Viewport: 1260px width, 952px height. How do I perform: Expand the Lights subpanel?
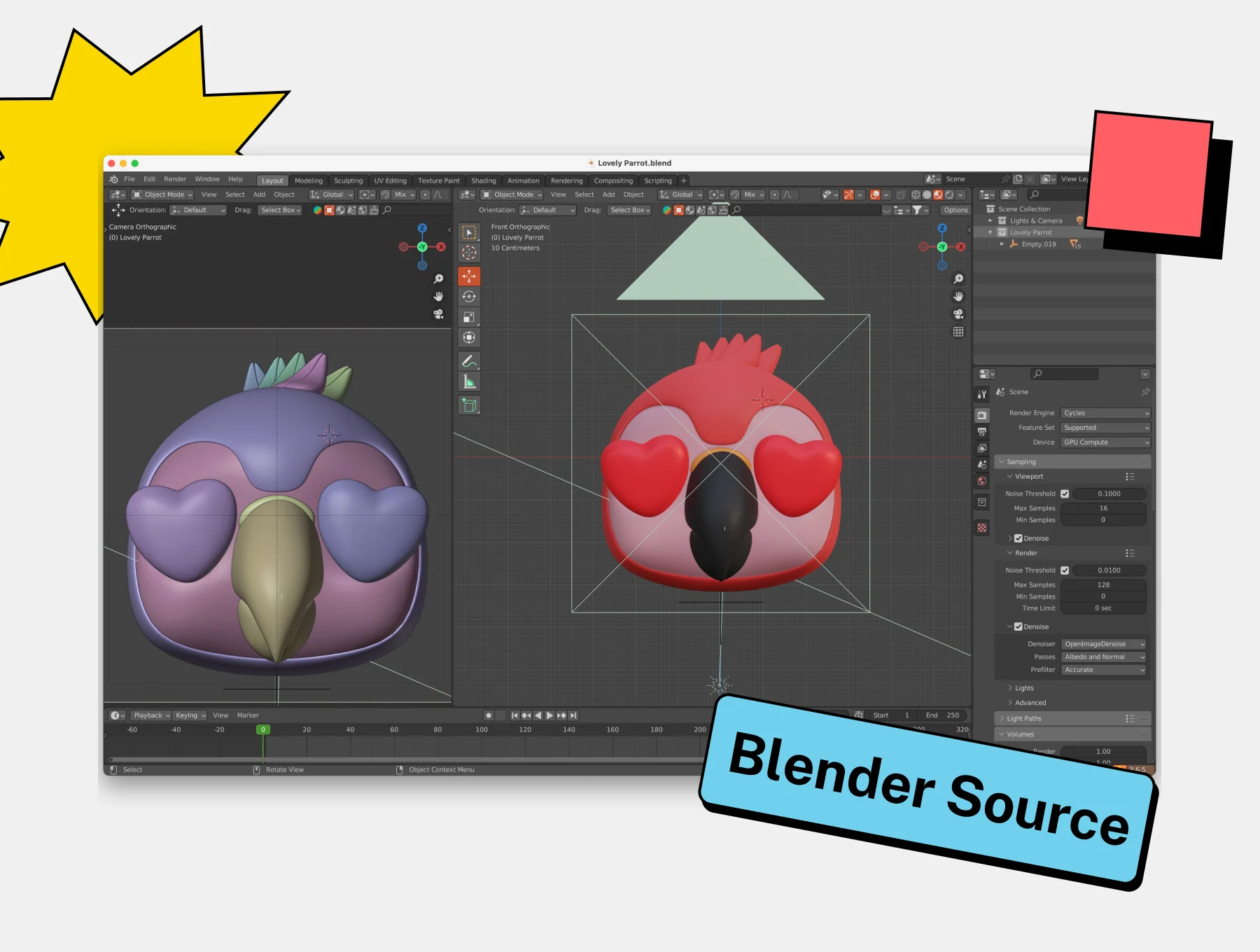coord(1021,688)
